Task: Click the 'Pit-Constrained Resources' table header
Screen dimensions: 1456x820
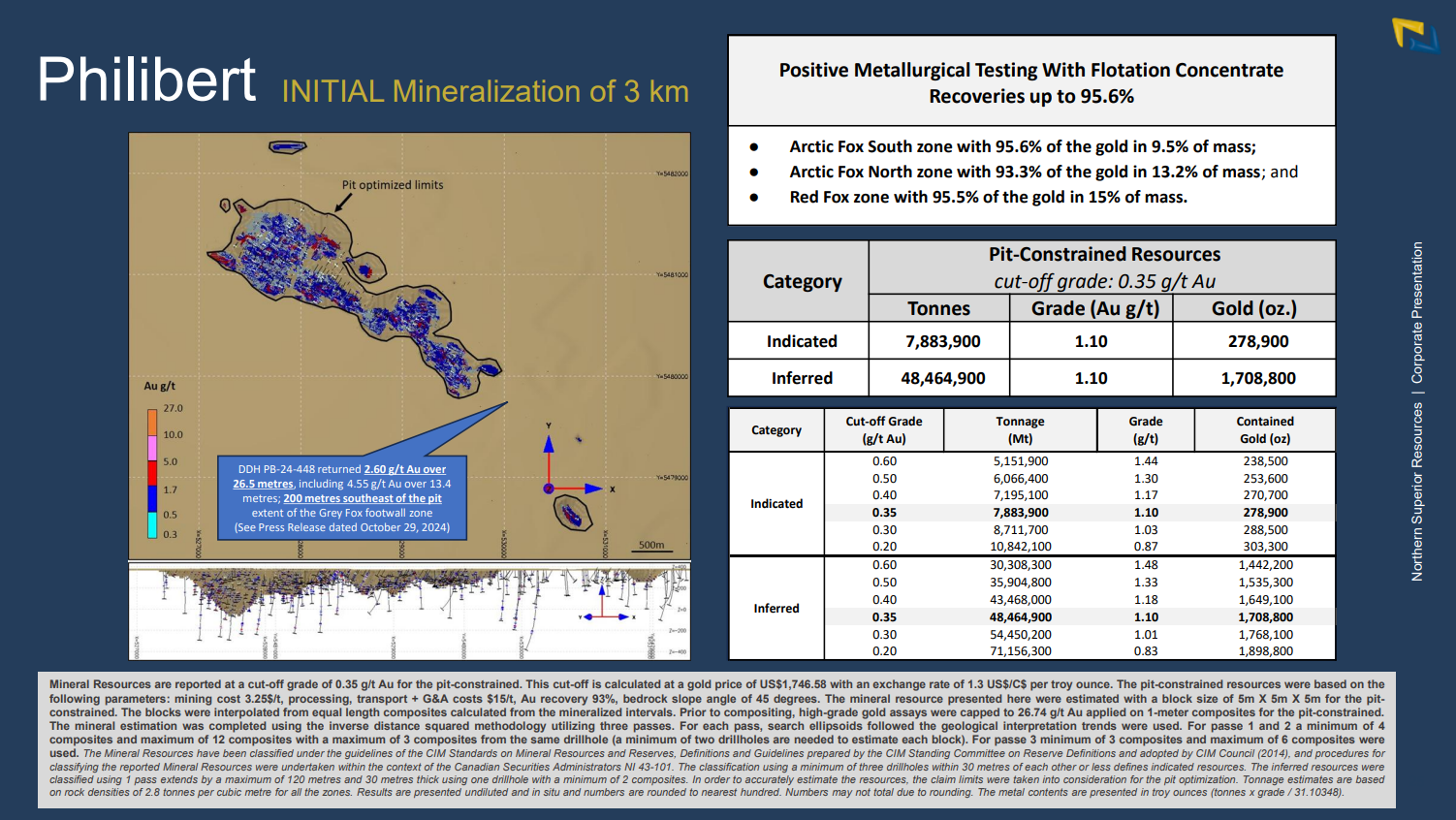Action: [1104, 254]
